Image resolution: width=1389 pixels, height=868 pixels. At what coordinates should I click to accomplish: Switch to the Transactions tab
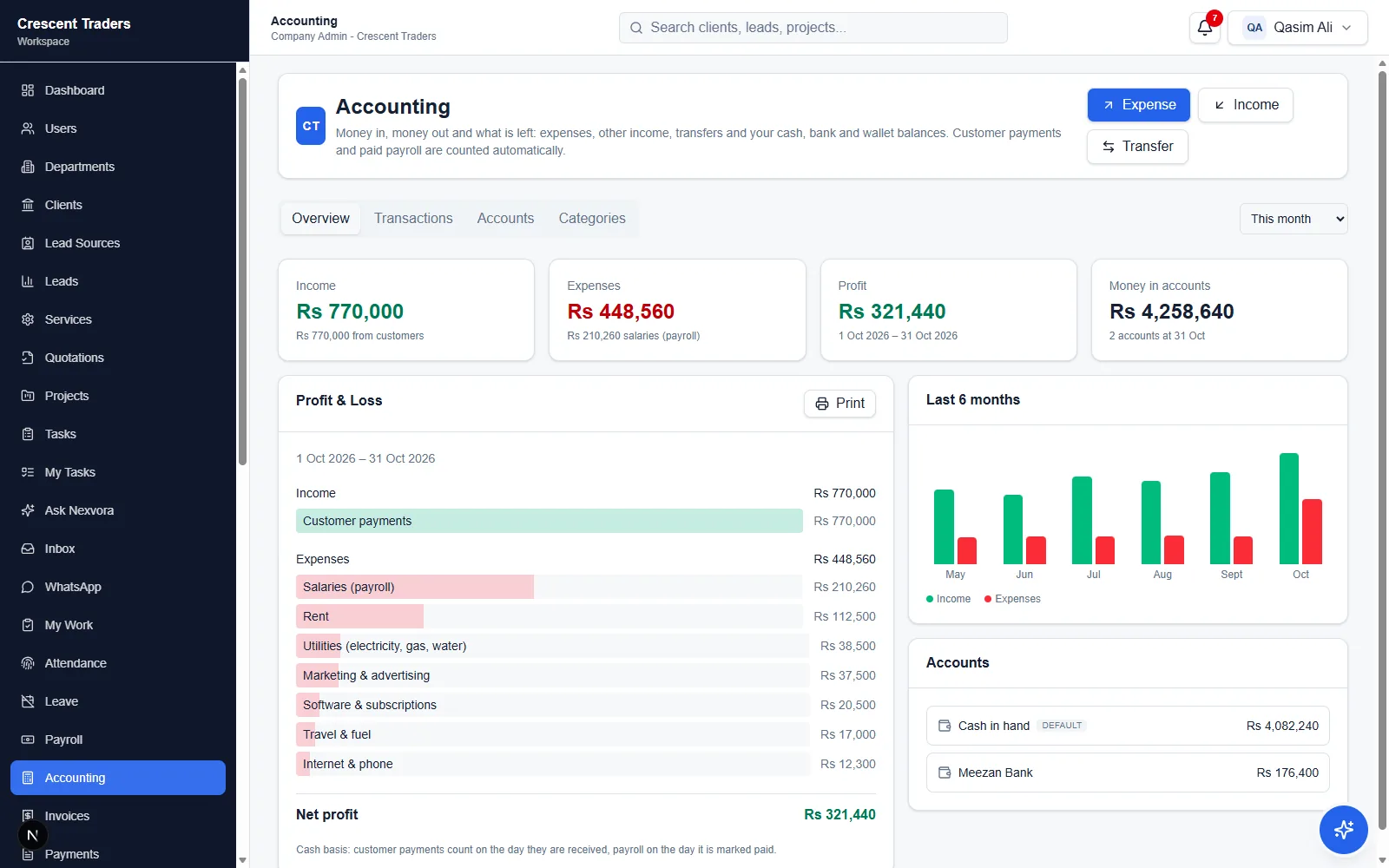[x=413, y=219]
